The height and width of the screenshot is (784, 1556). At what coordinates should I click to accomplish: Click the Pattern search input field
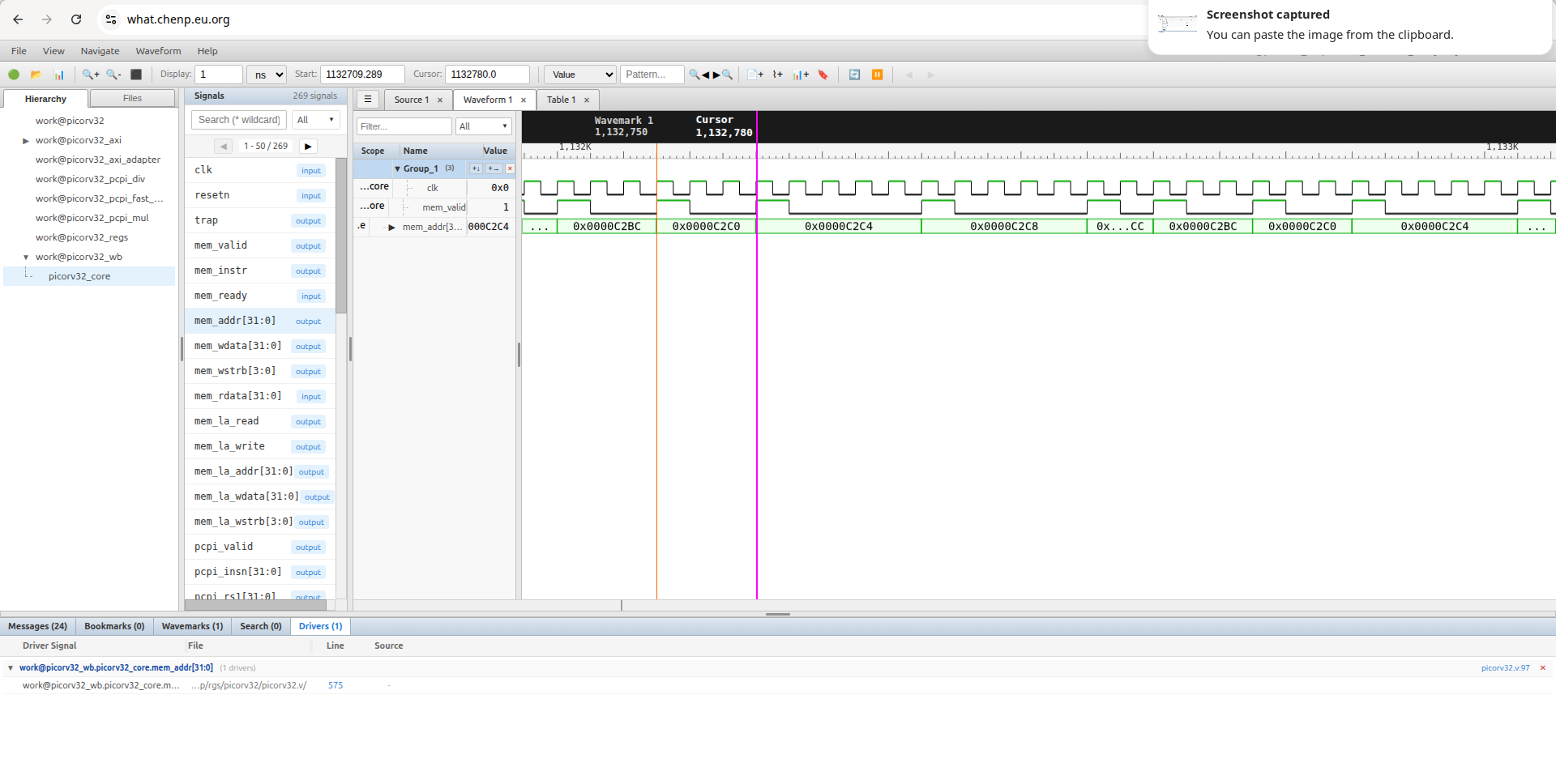pos(652,75)
